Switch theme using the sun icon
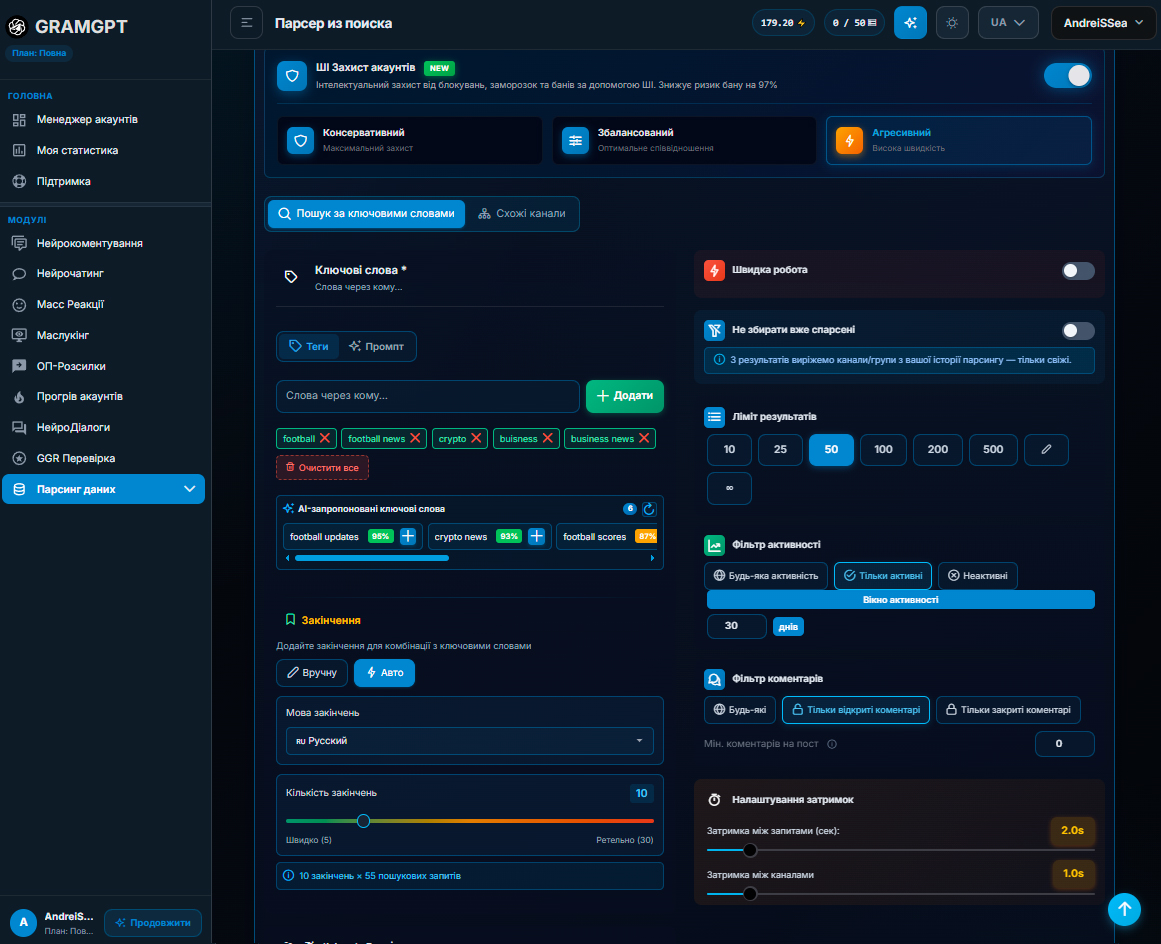This screenshot has height=944, width=1161. point(952,23)
